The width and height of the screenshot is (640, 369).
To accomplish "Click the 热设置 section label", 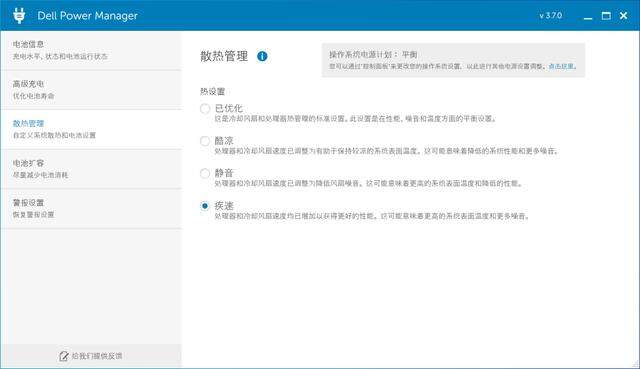I will 212,91.
